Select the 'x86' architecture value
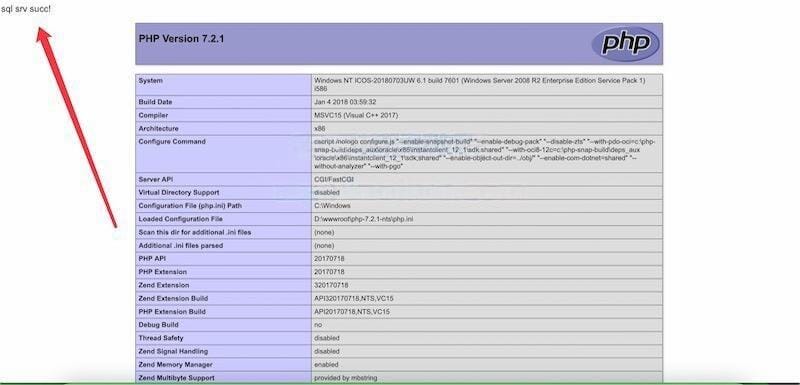This screenshot has width=800, height=385. (319, 129)
